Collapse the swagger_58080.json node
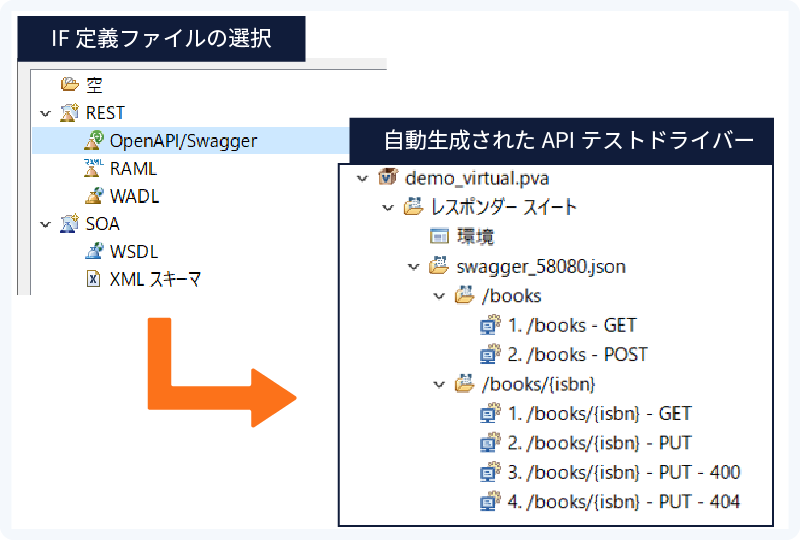Screen dimensions: 800x540 click(x=413, y=266)
